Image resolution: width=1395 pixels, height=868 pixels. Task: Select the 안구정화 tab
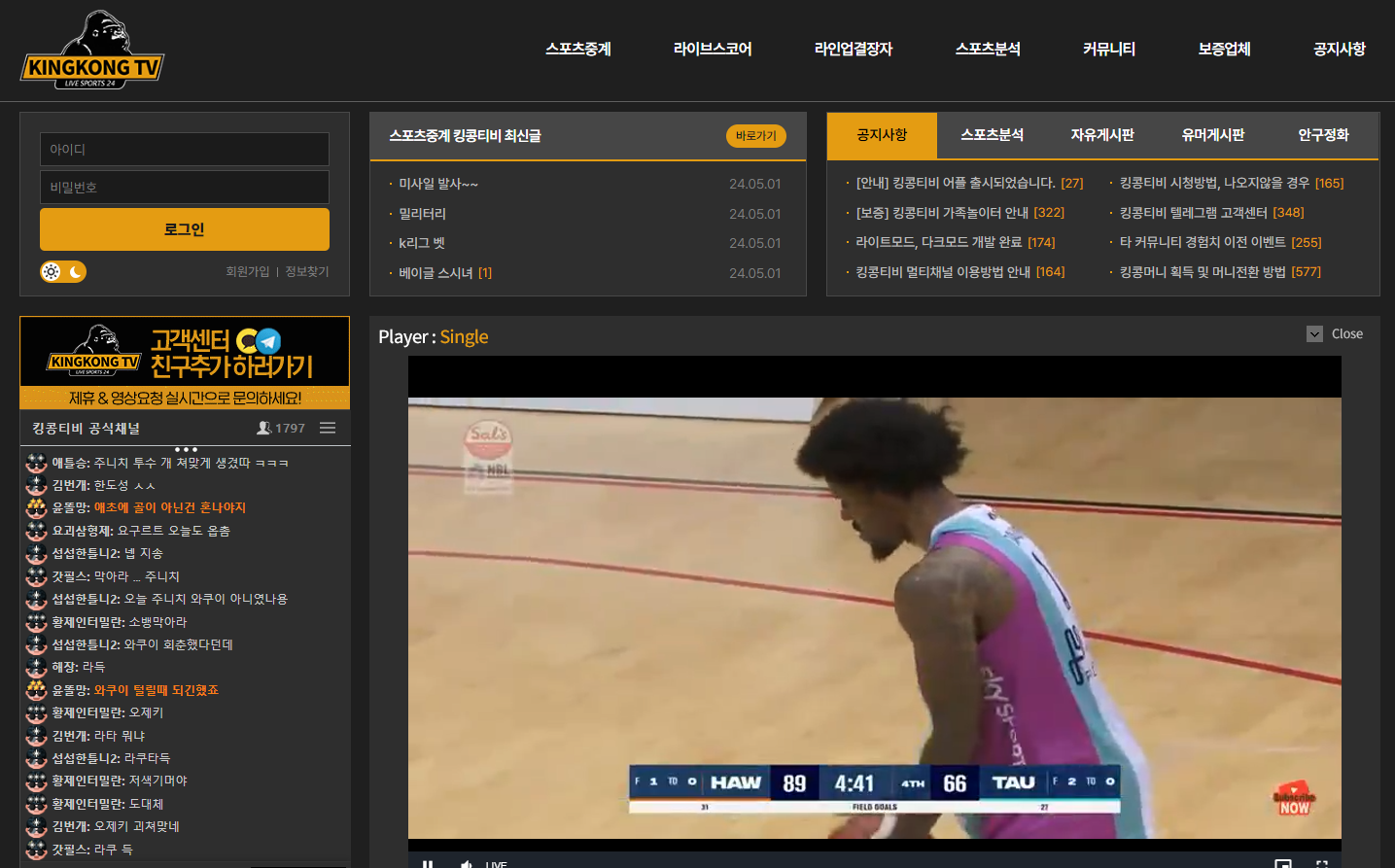click(1323, 135)
